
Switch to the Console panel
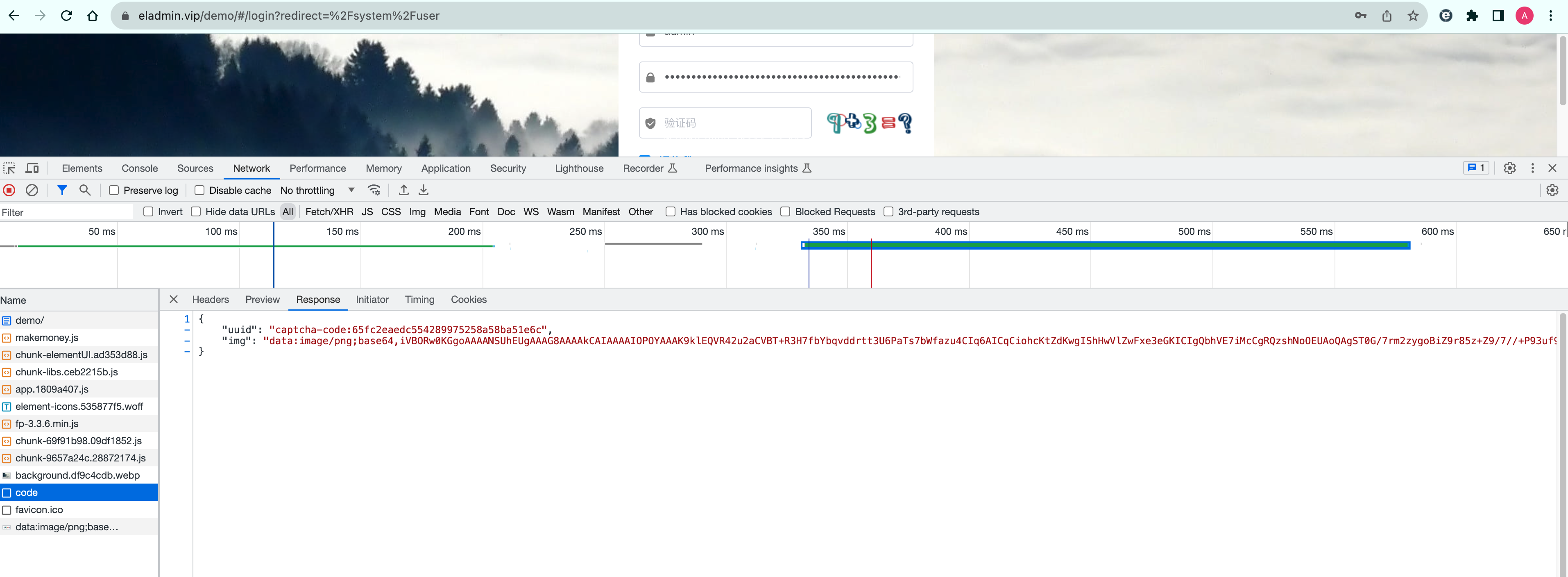[x=139, y=168]
